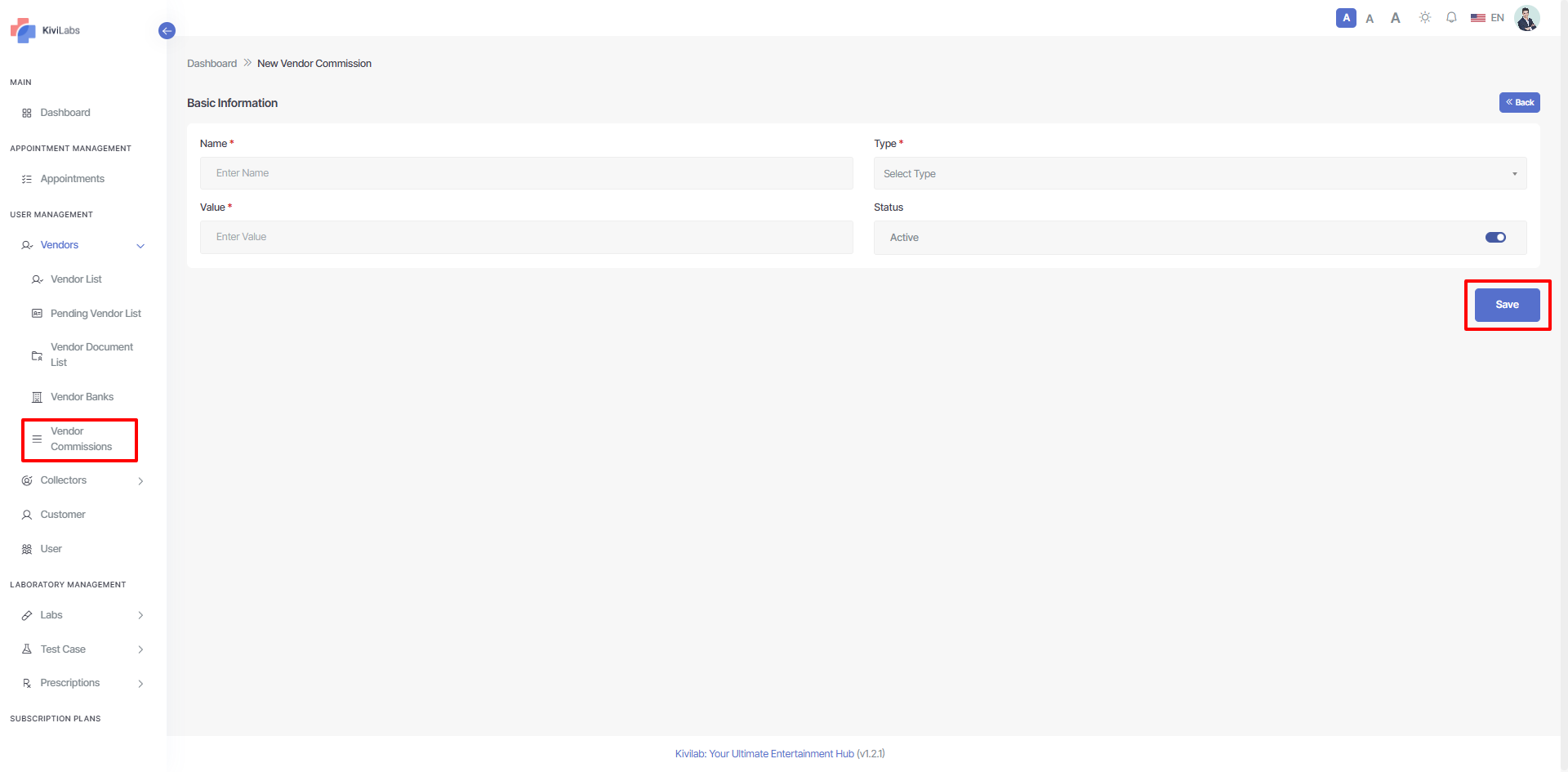The width and height of the screenshot is (1568, 772).
Task: Click 'New Vendor Commission' breadcrumb text
Action: (314, 64)
